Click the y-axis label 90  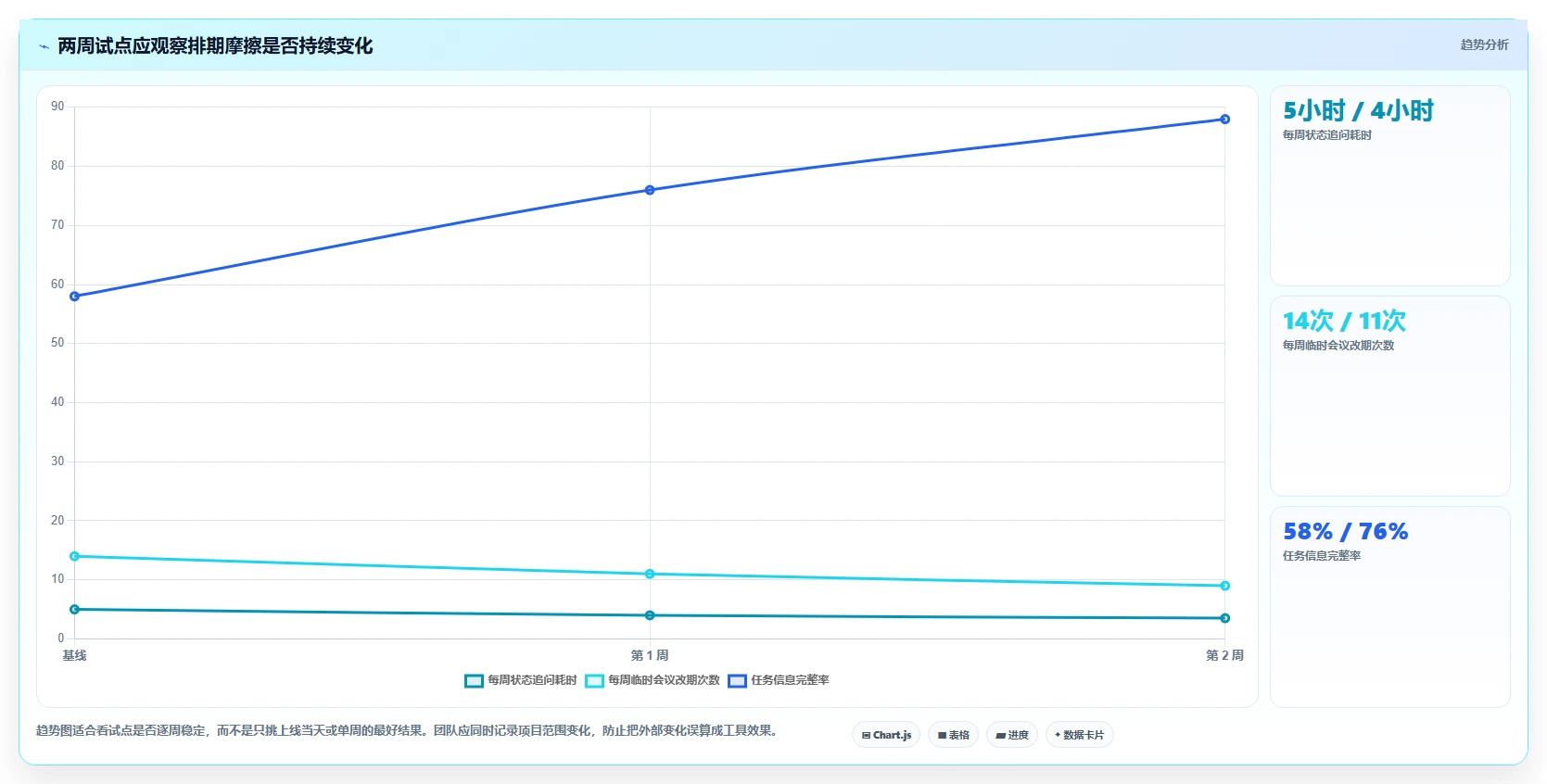[57, 107]
